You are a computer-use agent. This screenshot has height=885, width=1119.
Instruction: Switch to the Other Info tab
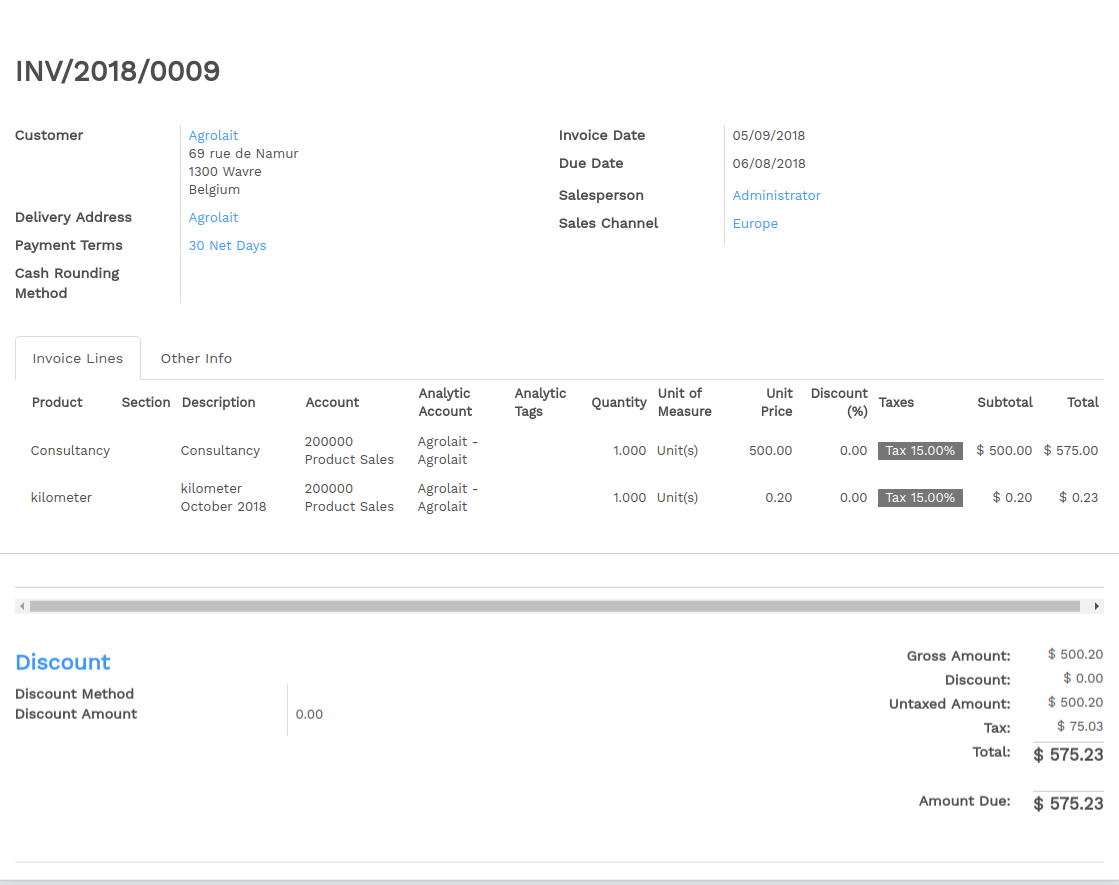196,358
